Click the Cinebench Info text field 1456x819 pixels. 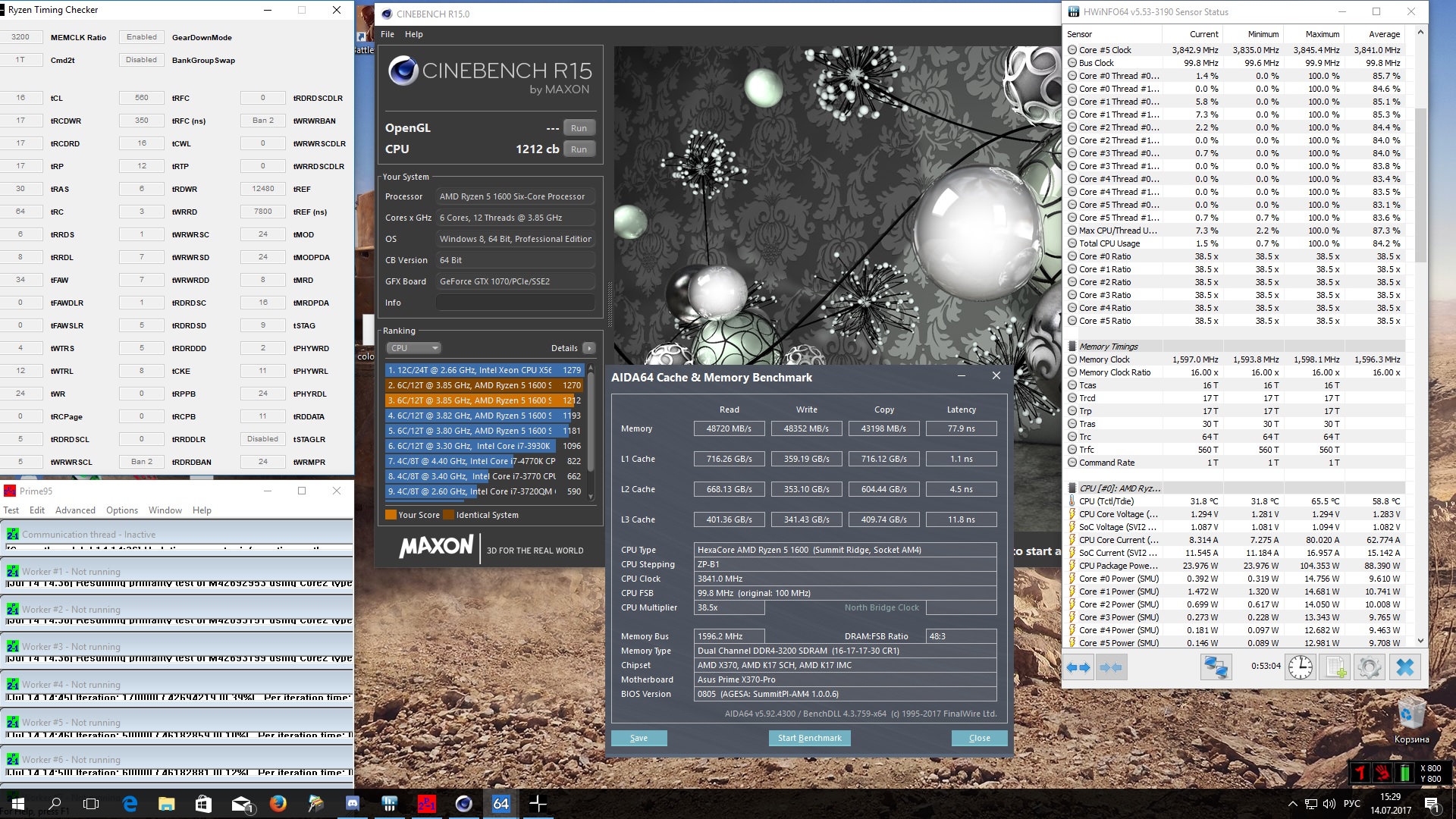click(x=515, y=303)
